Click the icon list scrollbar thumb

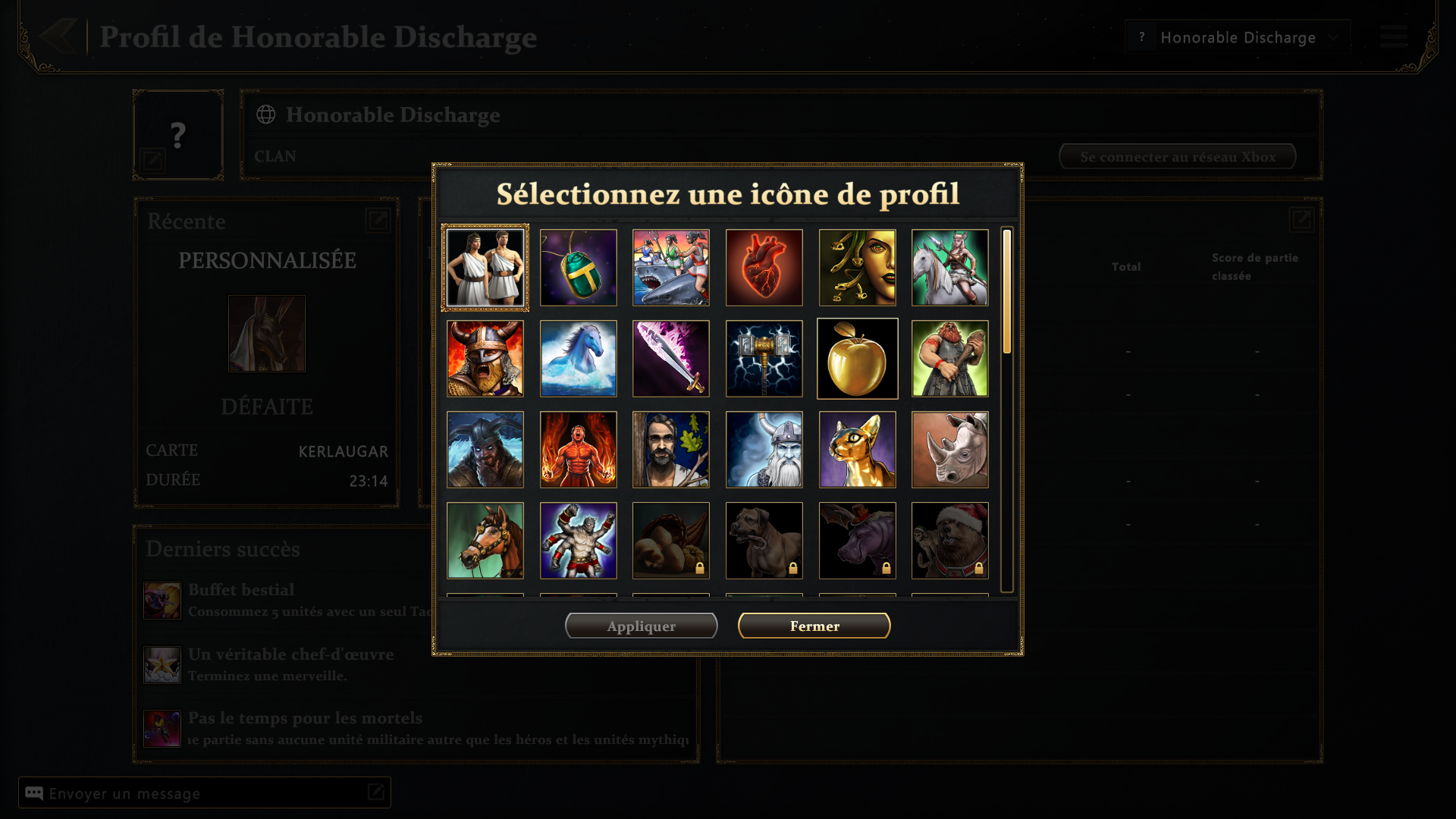coord(1006,291)
